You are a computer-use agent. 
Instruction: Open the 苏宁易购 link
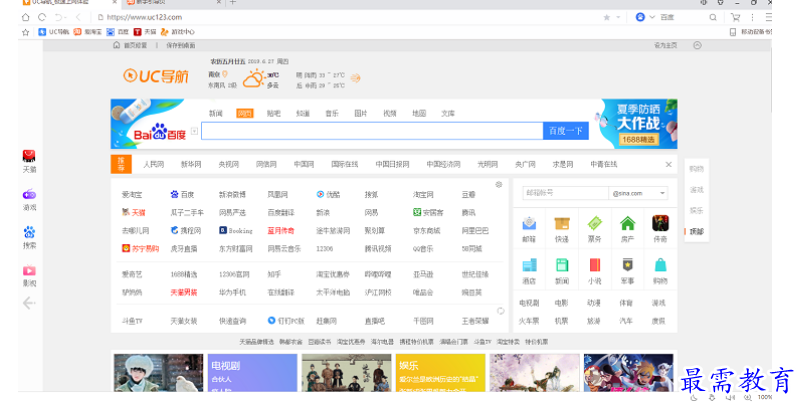(x=140, y=248)
